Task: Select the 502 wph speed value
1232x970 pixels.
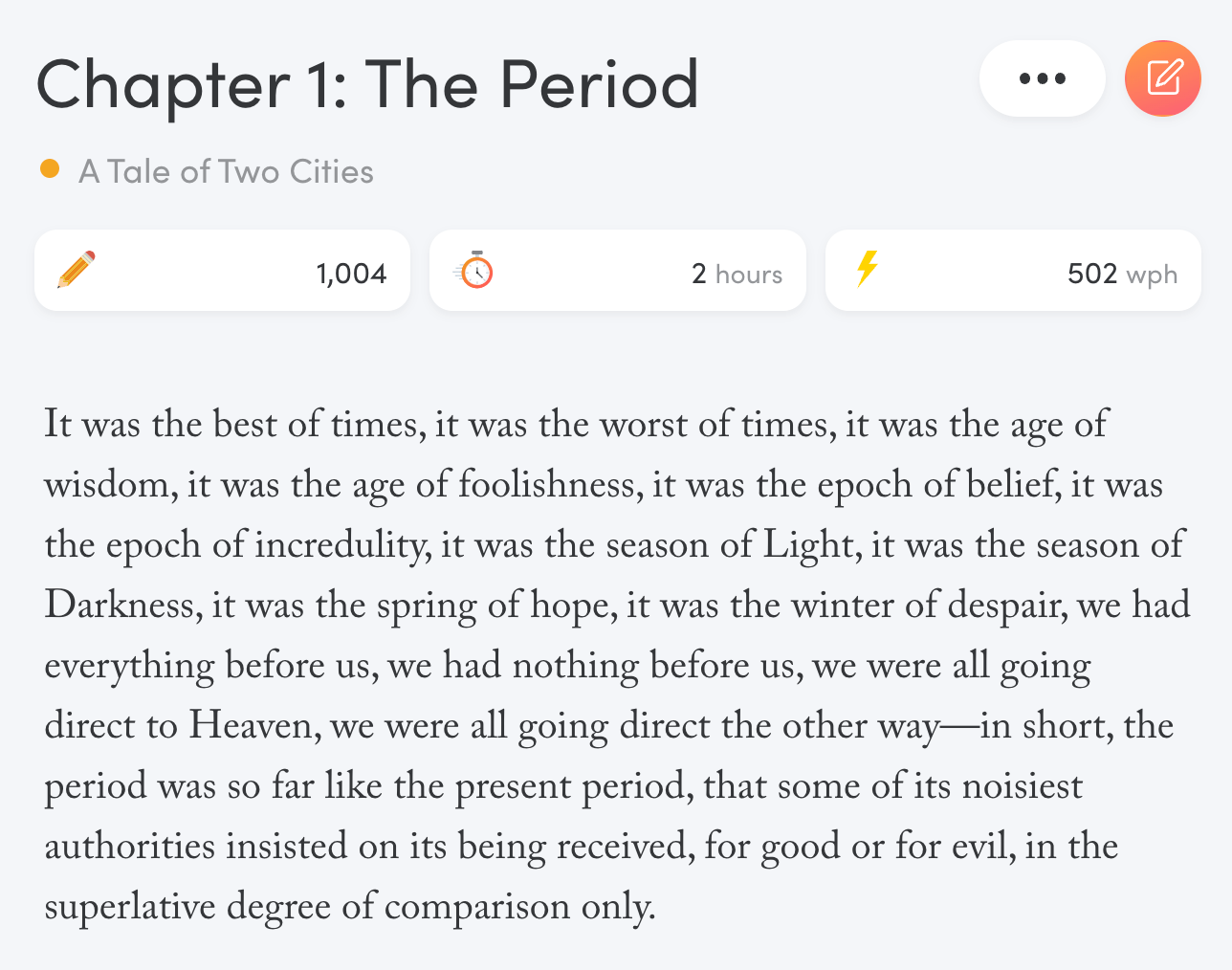Action: [x=1122, y=274]
